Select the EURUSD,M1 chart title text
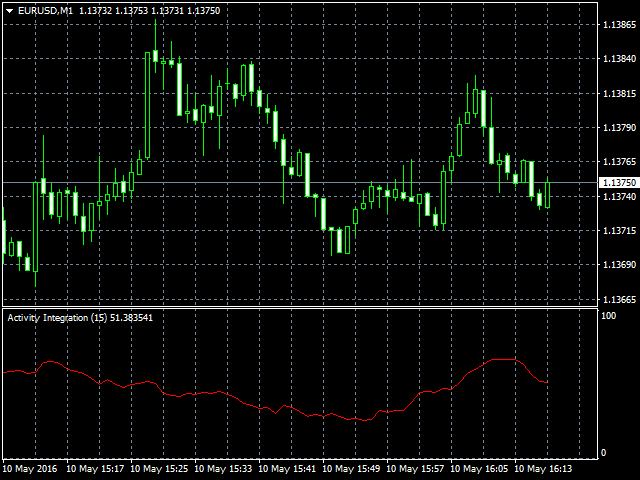 point(45,11)
